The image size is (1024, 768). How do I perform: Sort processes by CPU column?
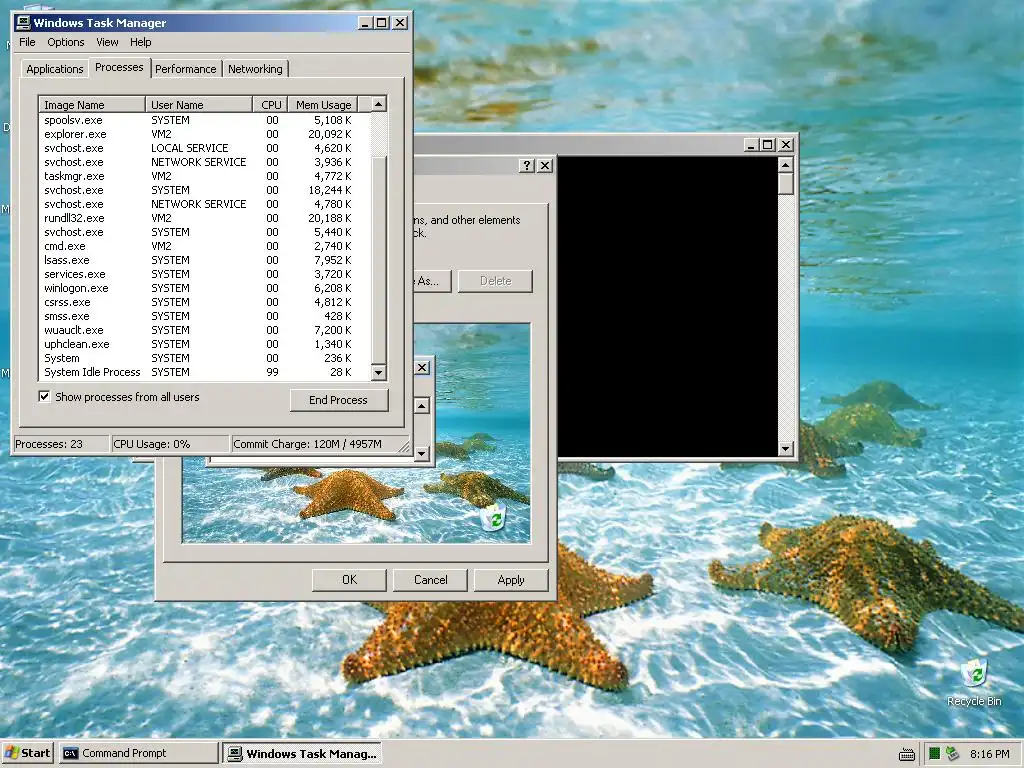click(270, 104)
